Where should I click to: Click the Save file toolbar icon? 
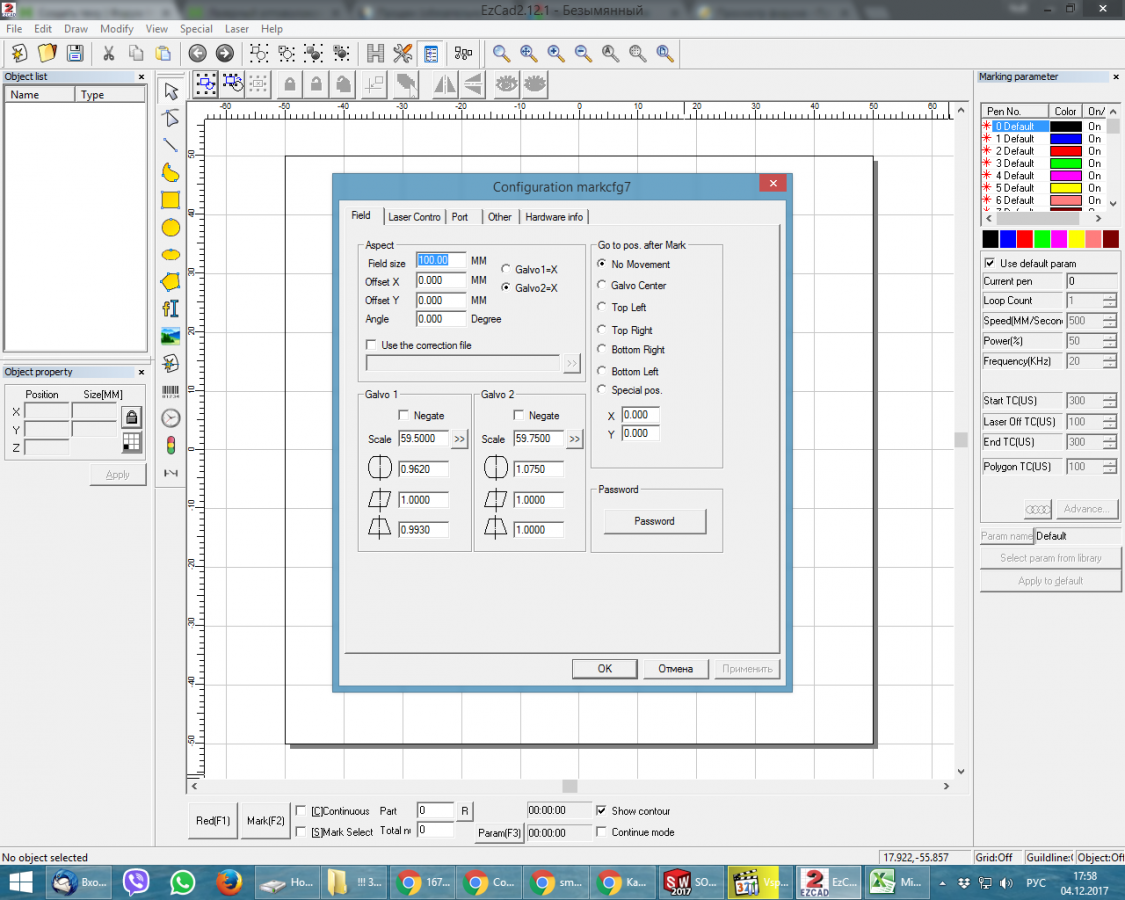coord(74,54)
